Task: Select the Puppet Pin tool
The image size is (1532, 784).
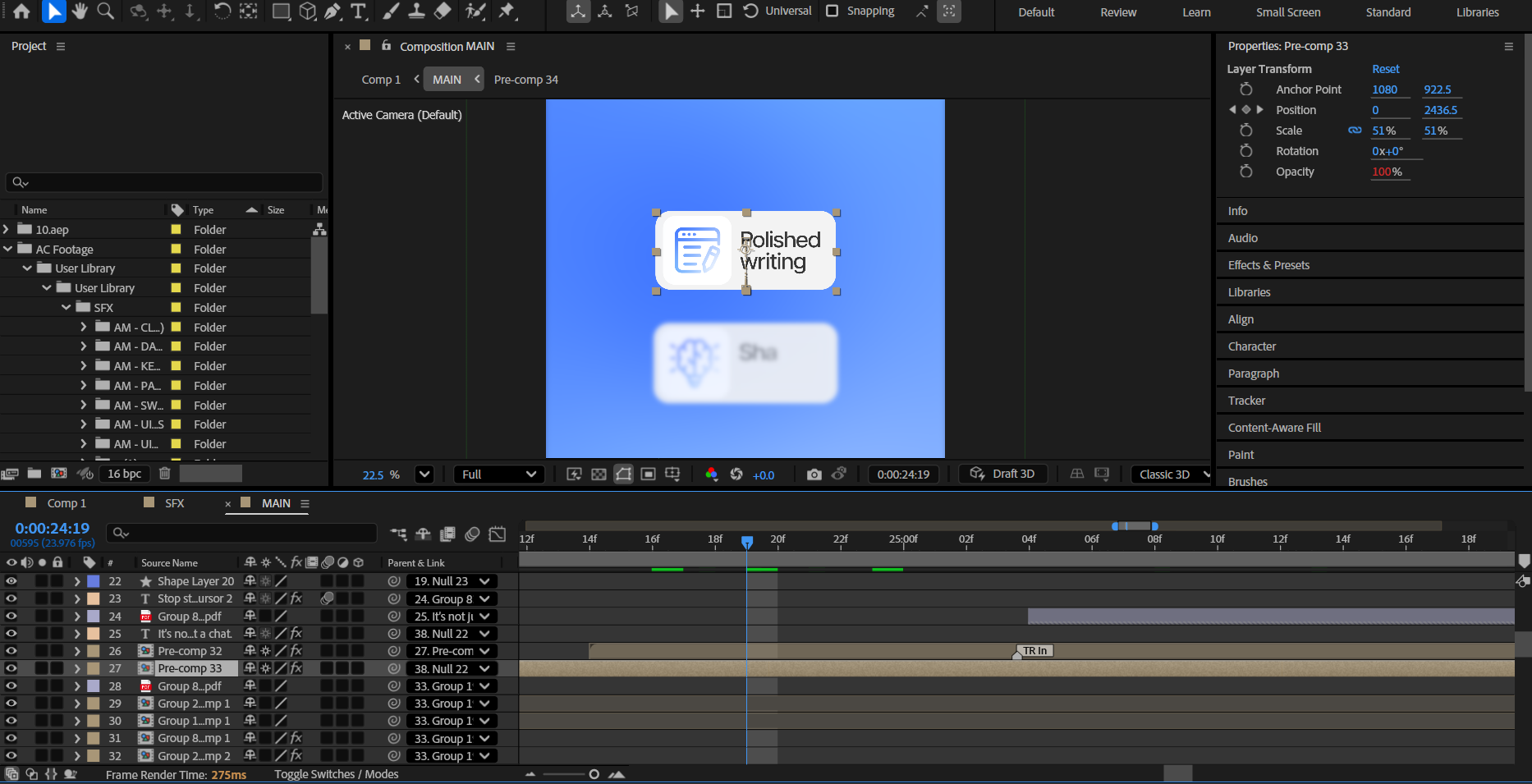Action: click(x=507, y=11)
